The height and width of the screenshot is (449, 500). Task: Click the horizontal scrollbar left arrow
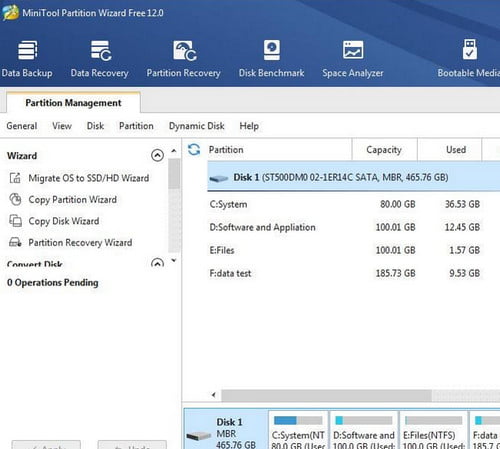(x=214, y=395)
